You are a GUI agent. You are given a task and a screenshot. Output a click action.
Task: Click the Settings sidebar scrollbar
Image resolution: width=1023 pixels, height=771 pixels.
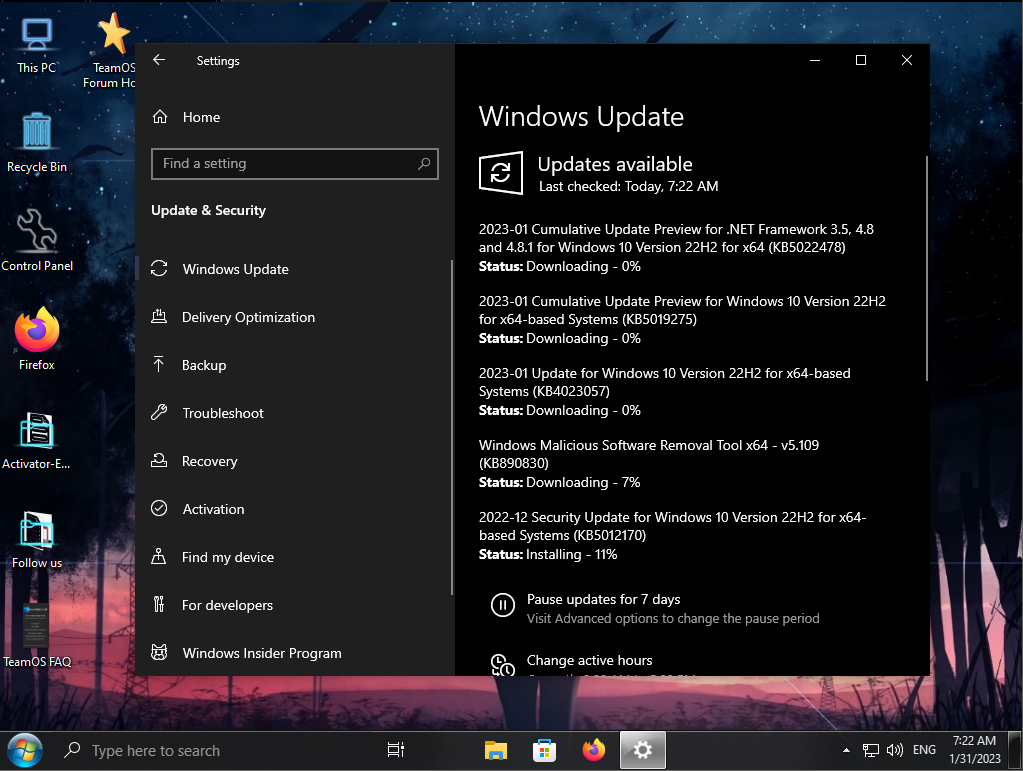click(x=451, y=427)
